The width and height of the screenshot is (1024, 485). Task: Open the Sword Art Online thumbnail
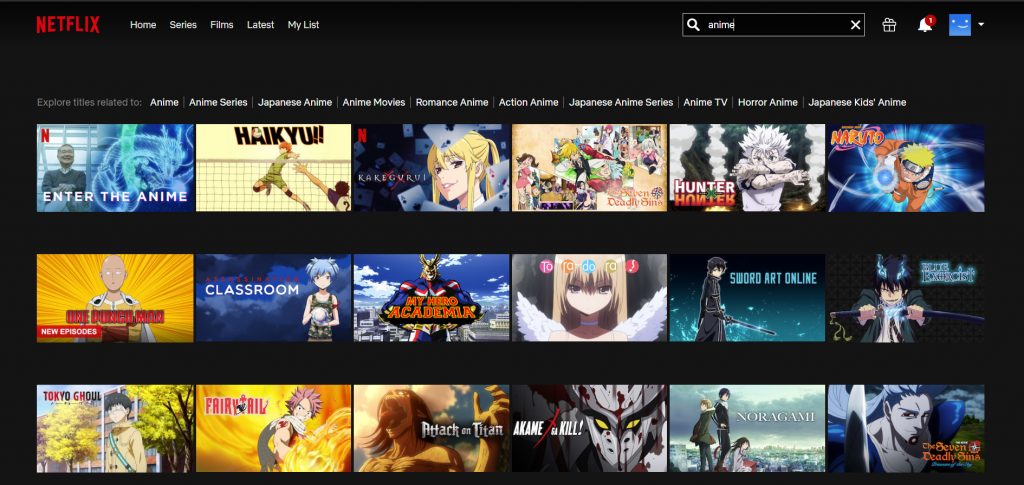point(747,298)
